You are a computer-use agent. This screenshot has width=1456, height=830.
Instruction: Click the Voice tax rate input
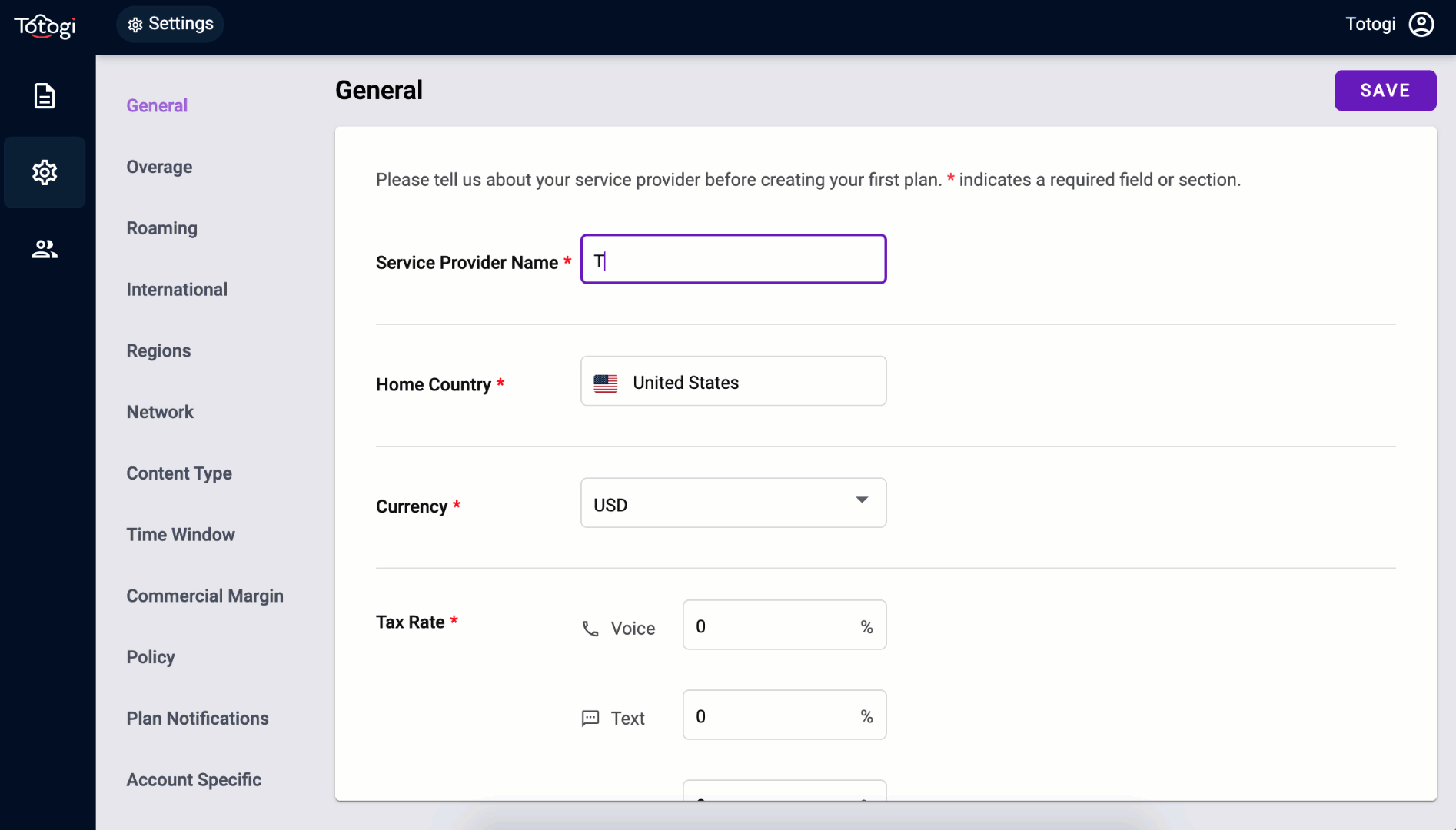tap(773, 626)
